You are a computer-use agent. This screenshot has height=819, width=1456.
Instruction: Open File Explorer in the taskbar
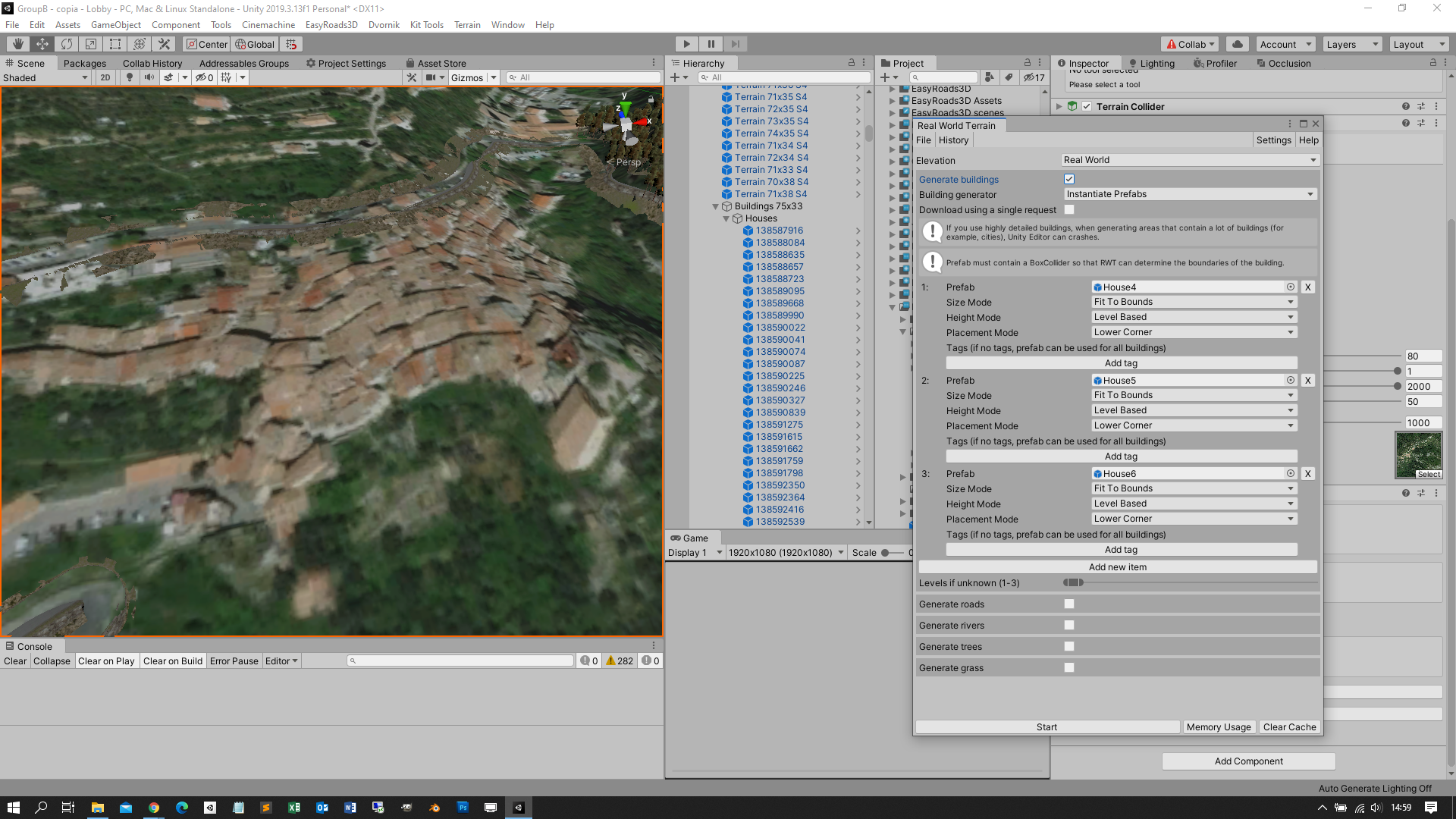[x=97, y=808]
